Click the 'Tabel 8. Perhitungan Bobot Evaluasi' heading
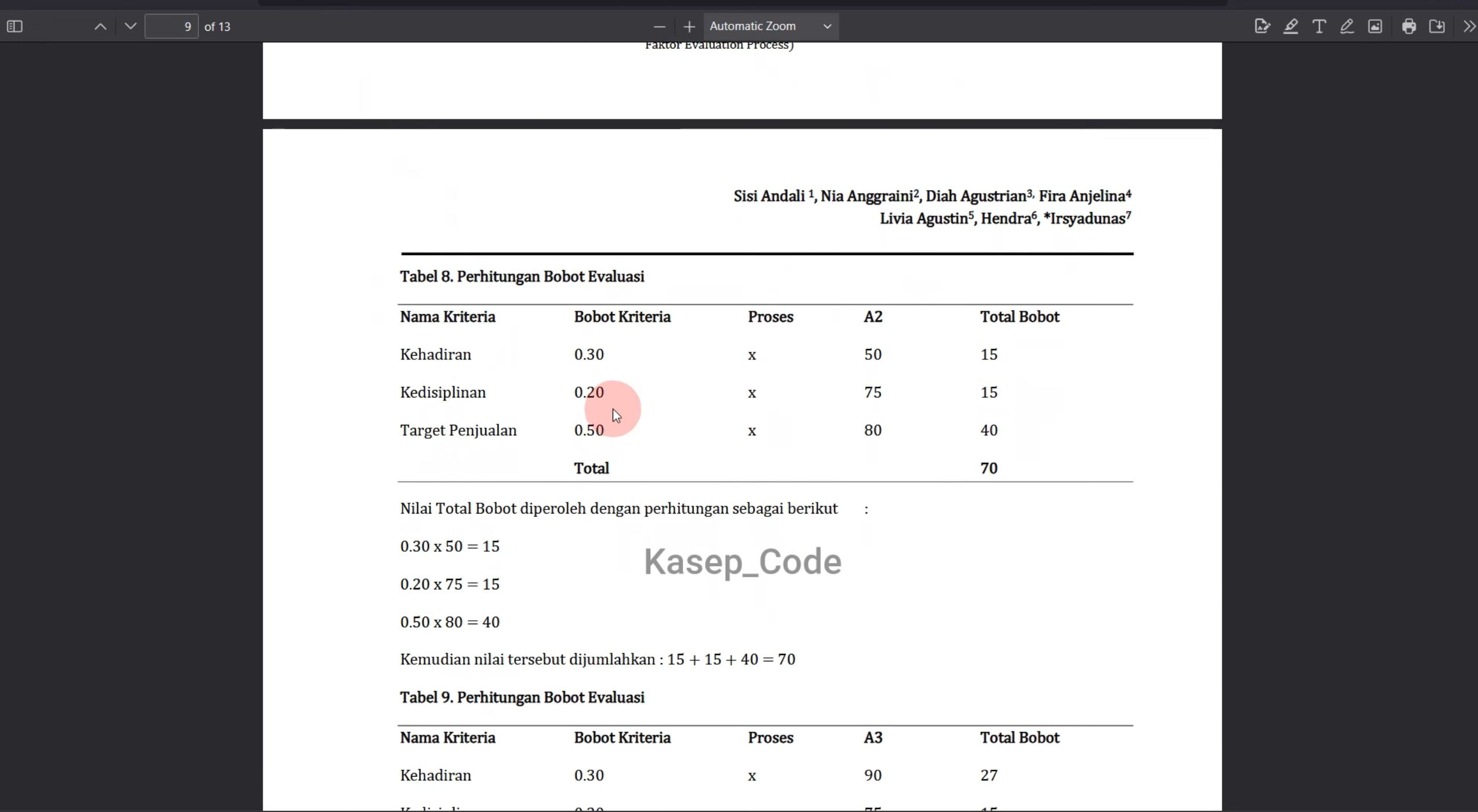The image size is (1478, 812). [x=522, y=276]
